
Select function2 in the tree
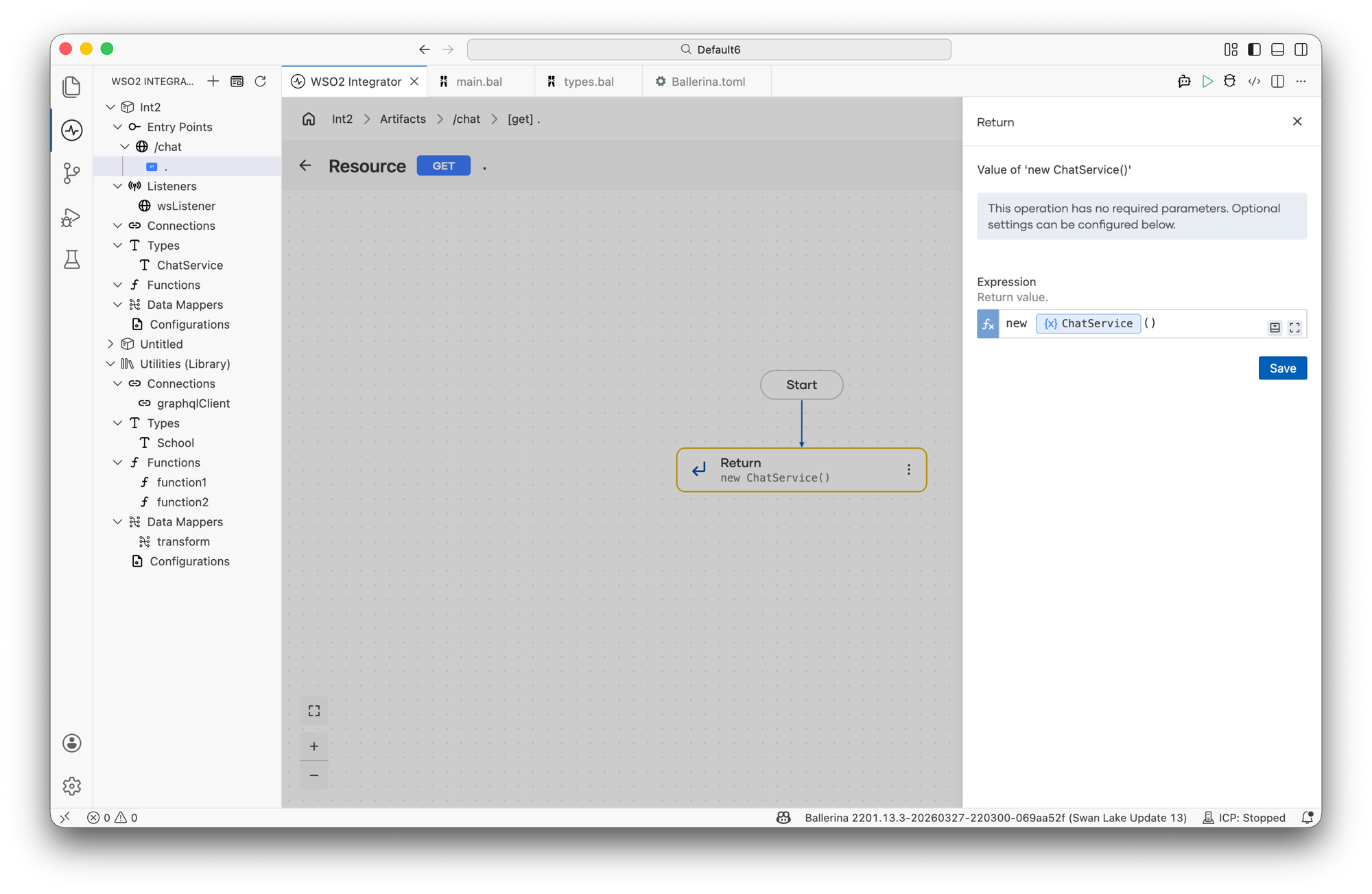coord(182,502)
